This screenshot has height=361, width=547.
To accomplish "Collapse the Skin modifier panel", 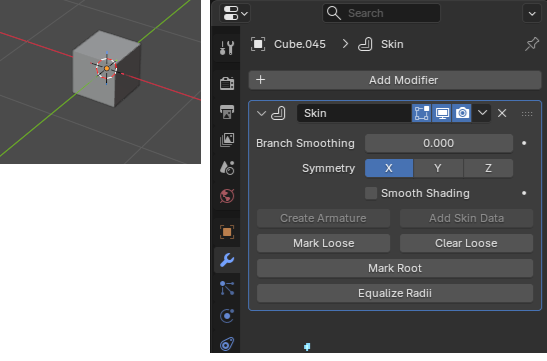I will click(x=261, y=113).
